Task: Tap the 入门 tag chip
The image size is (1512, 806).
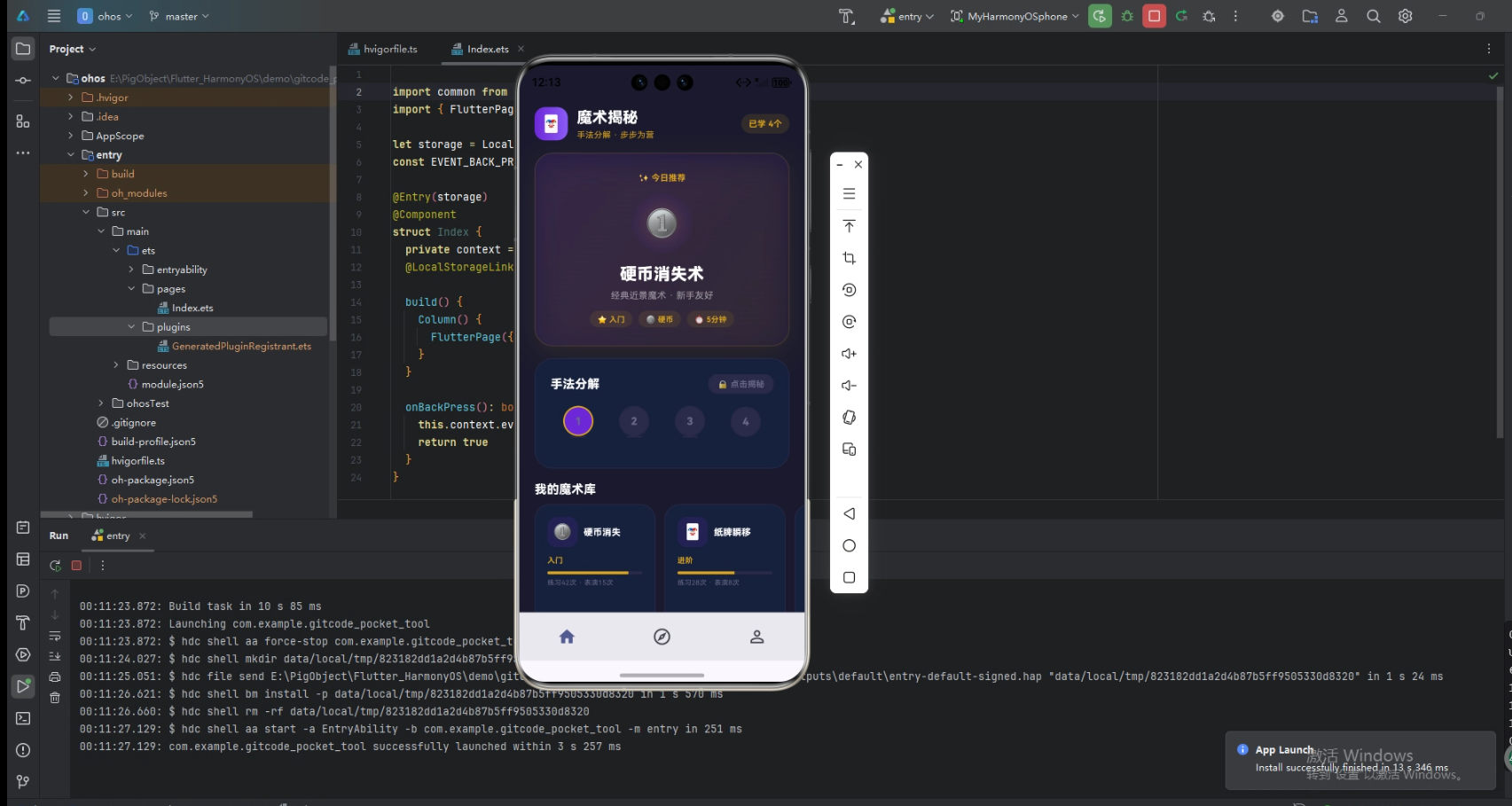Action: (x=611, y=319)
